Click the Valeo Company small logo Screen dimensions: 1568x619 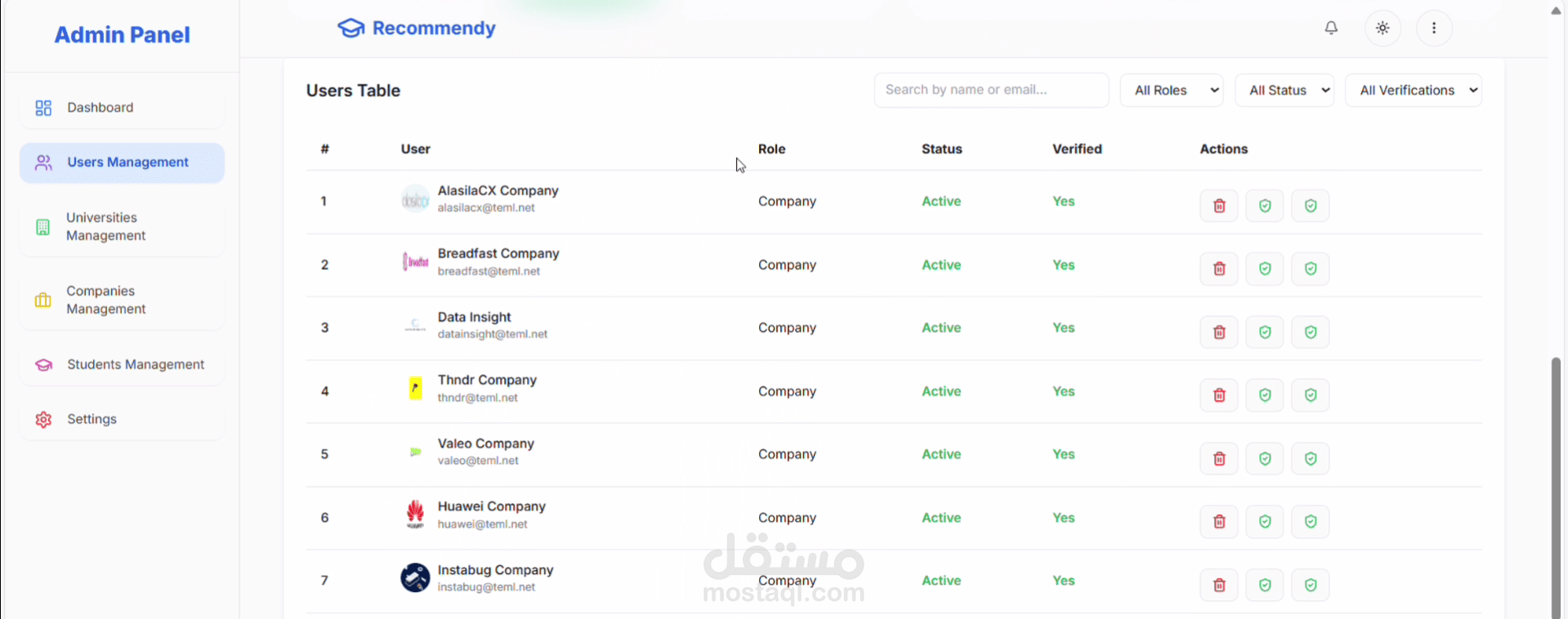pos(415,452)
